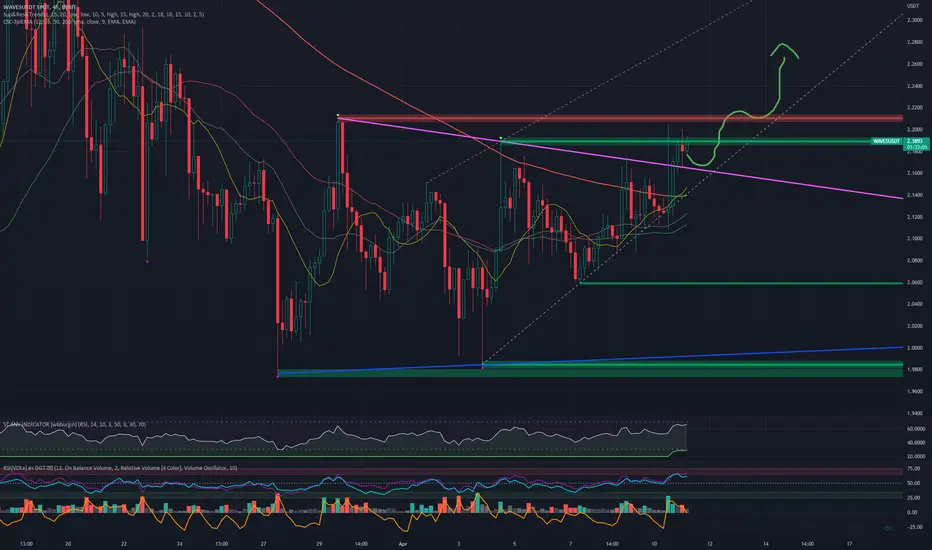
Task: Select the Sup&Res&Trendln indicator legend
Action: 103,14
